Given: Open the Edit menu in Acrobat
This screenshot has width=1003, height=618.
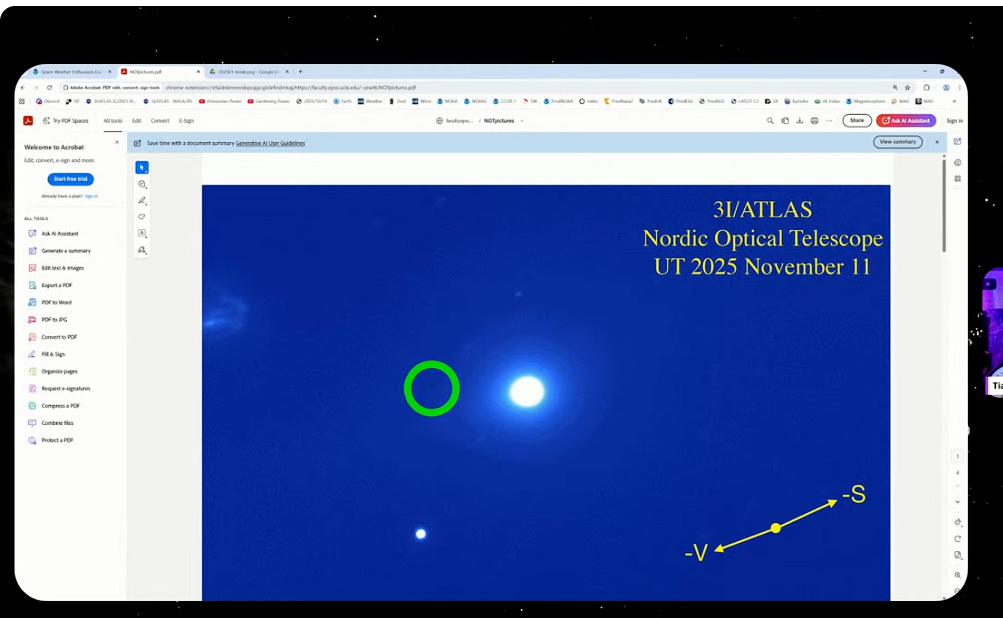Looking at the screenshot, I should click(136, 120).
